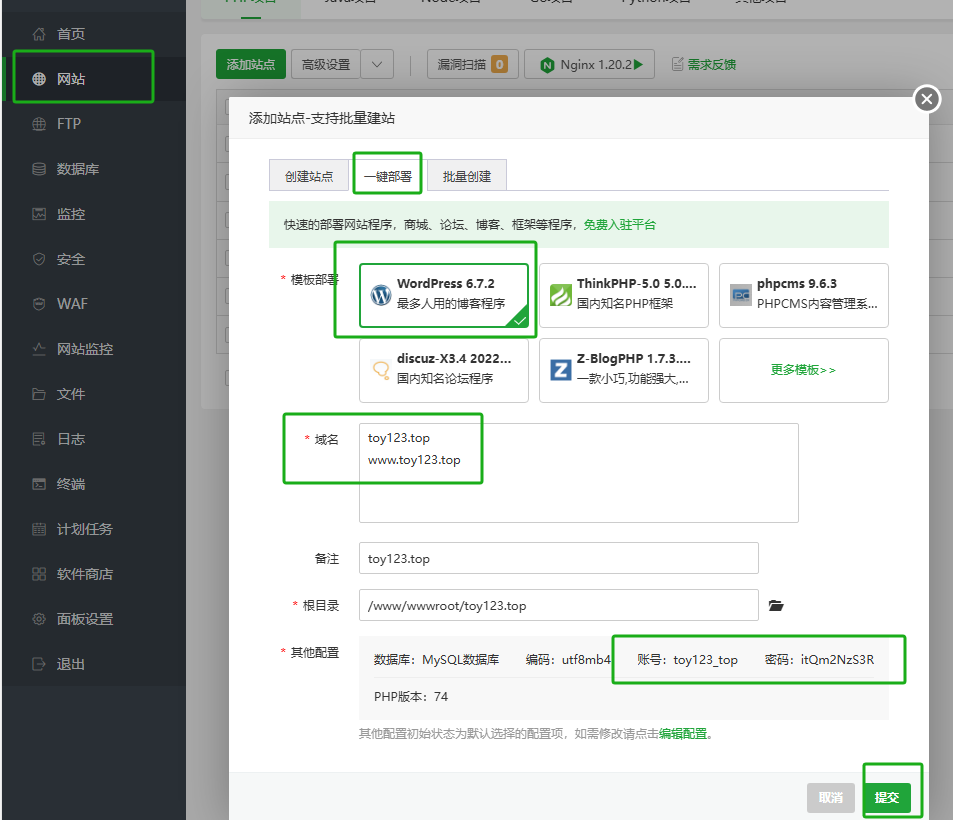Expand the dropdown arrow next to 高级设置
The image size is (953, 820).
(377, 64)
